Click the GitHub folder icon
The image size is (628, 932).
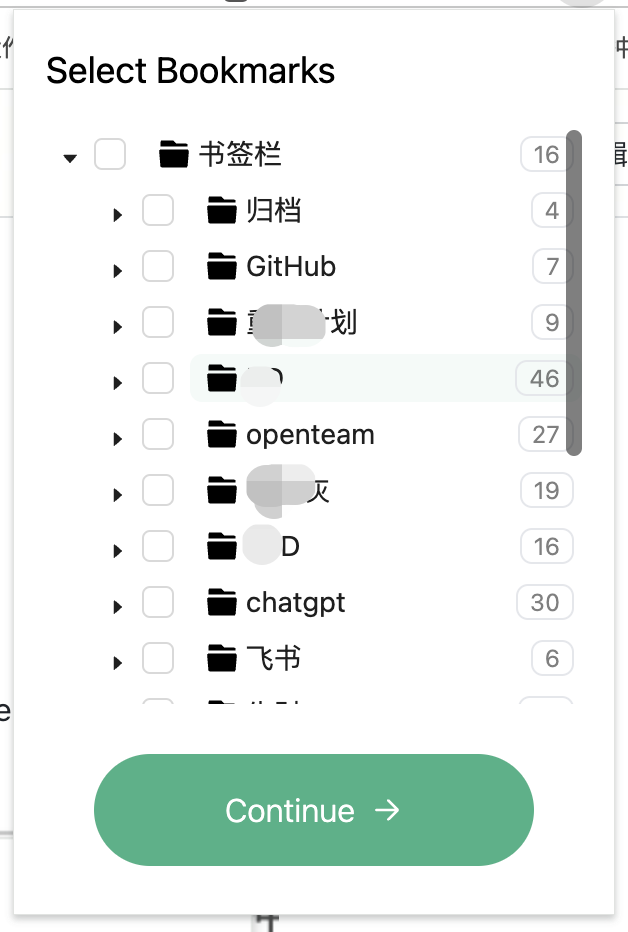coord(221,267)
